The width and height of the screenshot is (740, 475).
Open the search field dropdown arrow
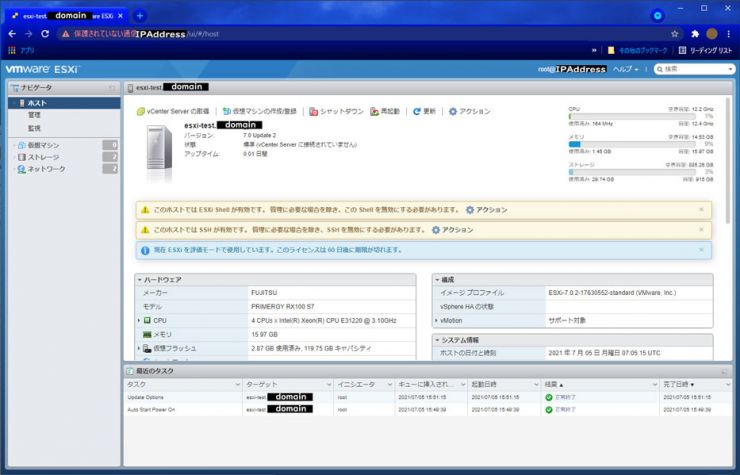click(x=731, y=69)
